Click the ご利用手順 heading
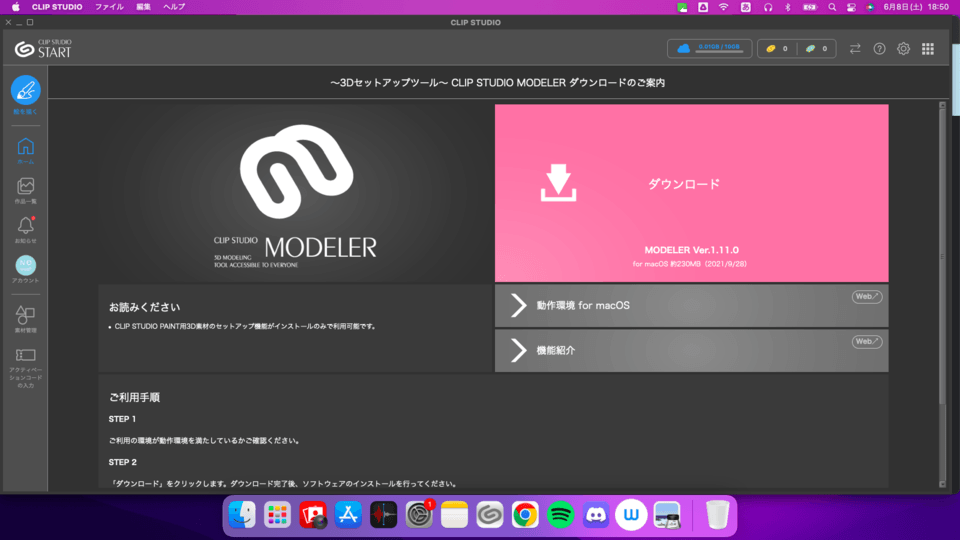Viewport: 960px width, 540px height. [x=134, y=397]
